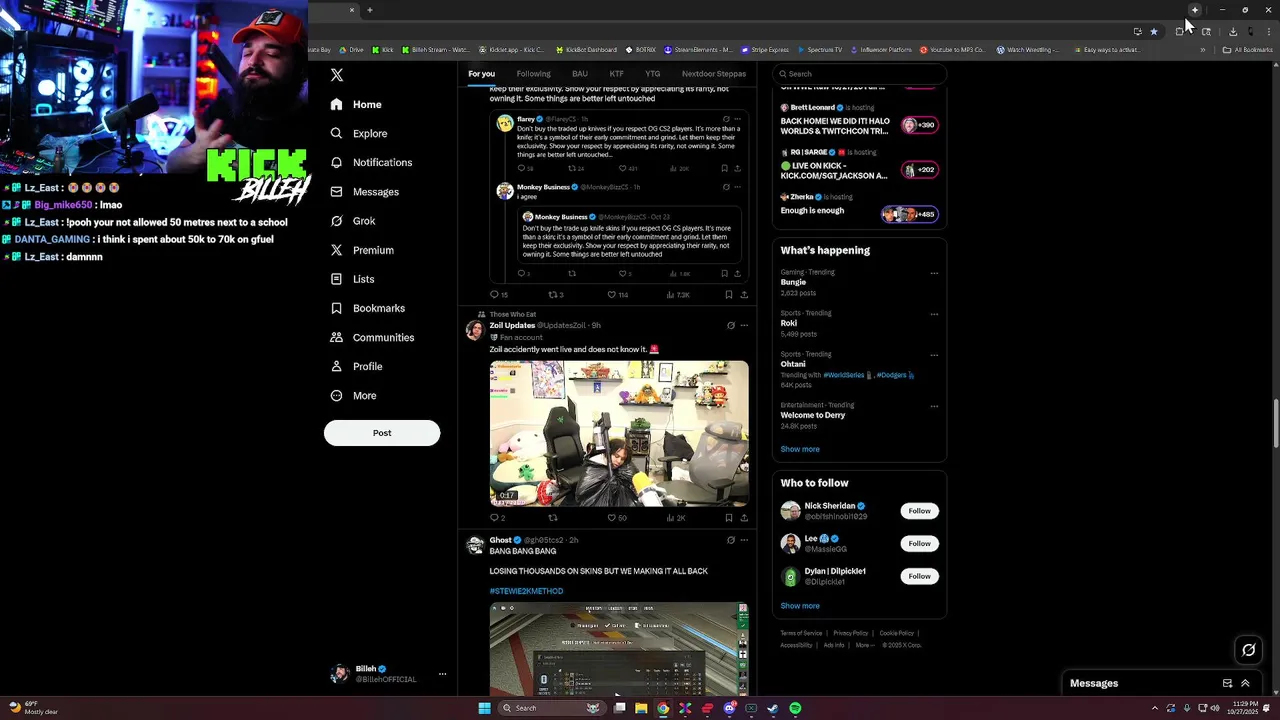Screen dimensions: 1280x720
Task: Expand the Messages drawer
Action: [1245, 683]
